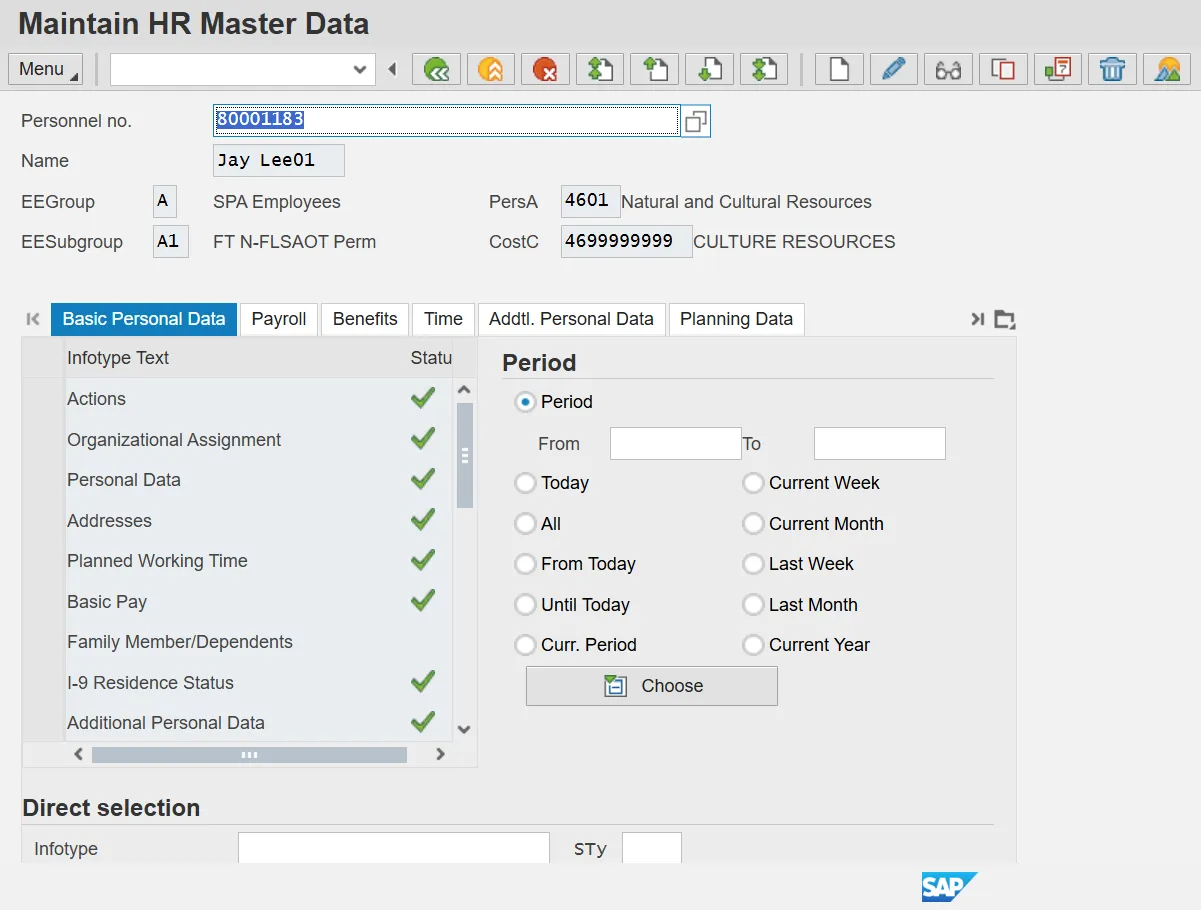Image resolution: width=1201 pixels, height=910 pixels.
Task: Click the pencil Change icon
Action: click(x=894, y=69)
